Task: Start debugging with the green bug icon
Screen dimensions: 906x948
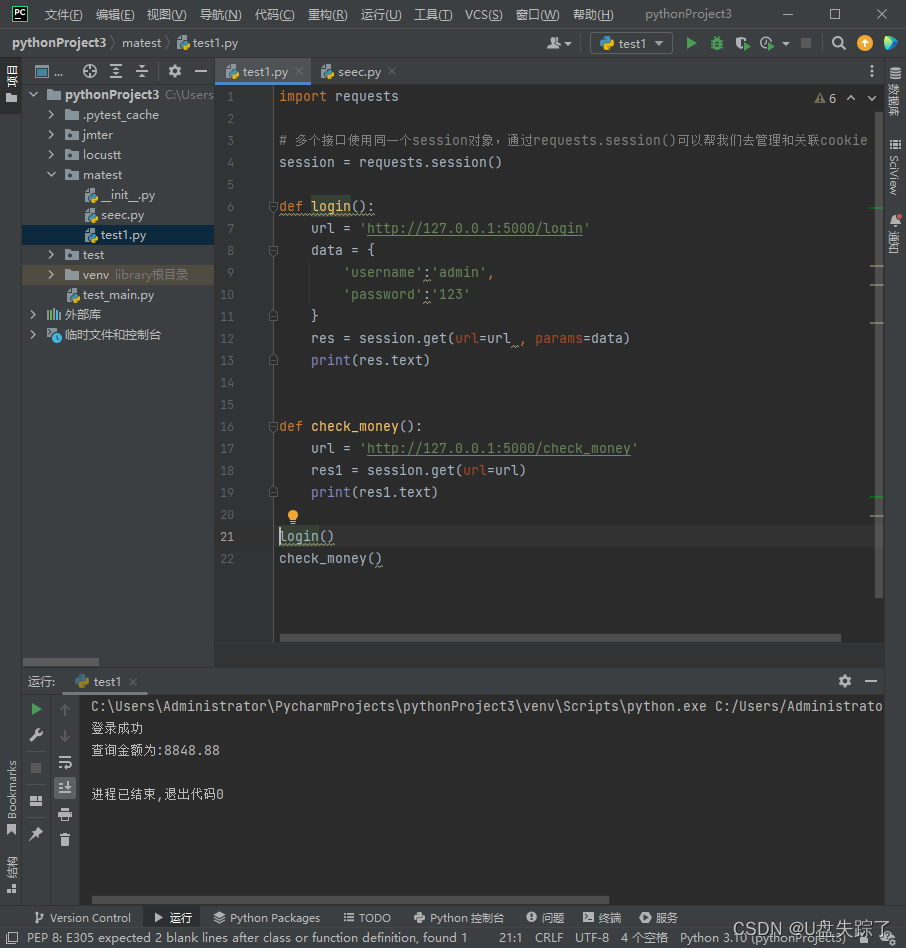Action: 717,43
